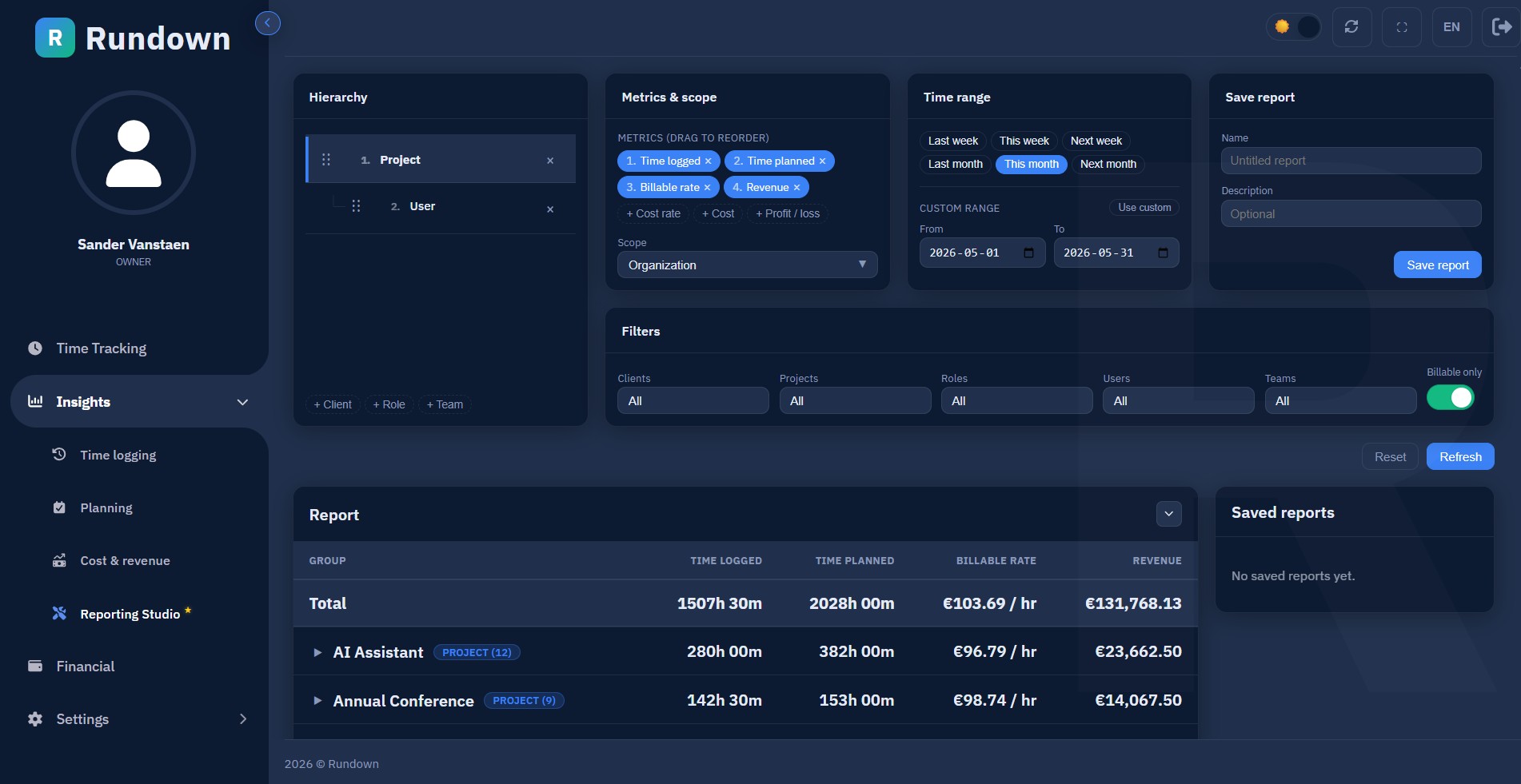Click the Settings gear icon

point(35,719)
